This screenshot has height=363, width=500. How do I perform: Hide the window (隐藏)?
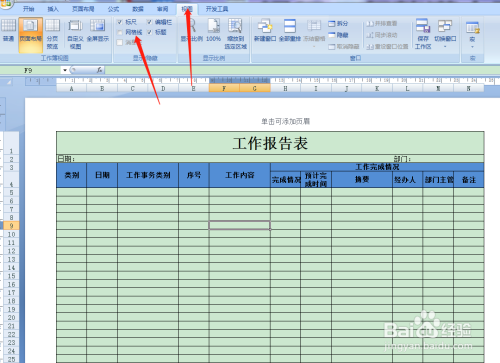click(338, 35)
